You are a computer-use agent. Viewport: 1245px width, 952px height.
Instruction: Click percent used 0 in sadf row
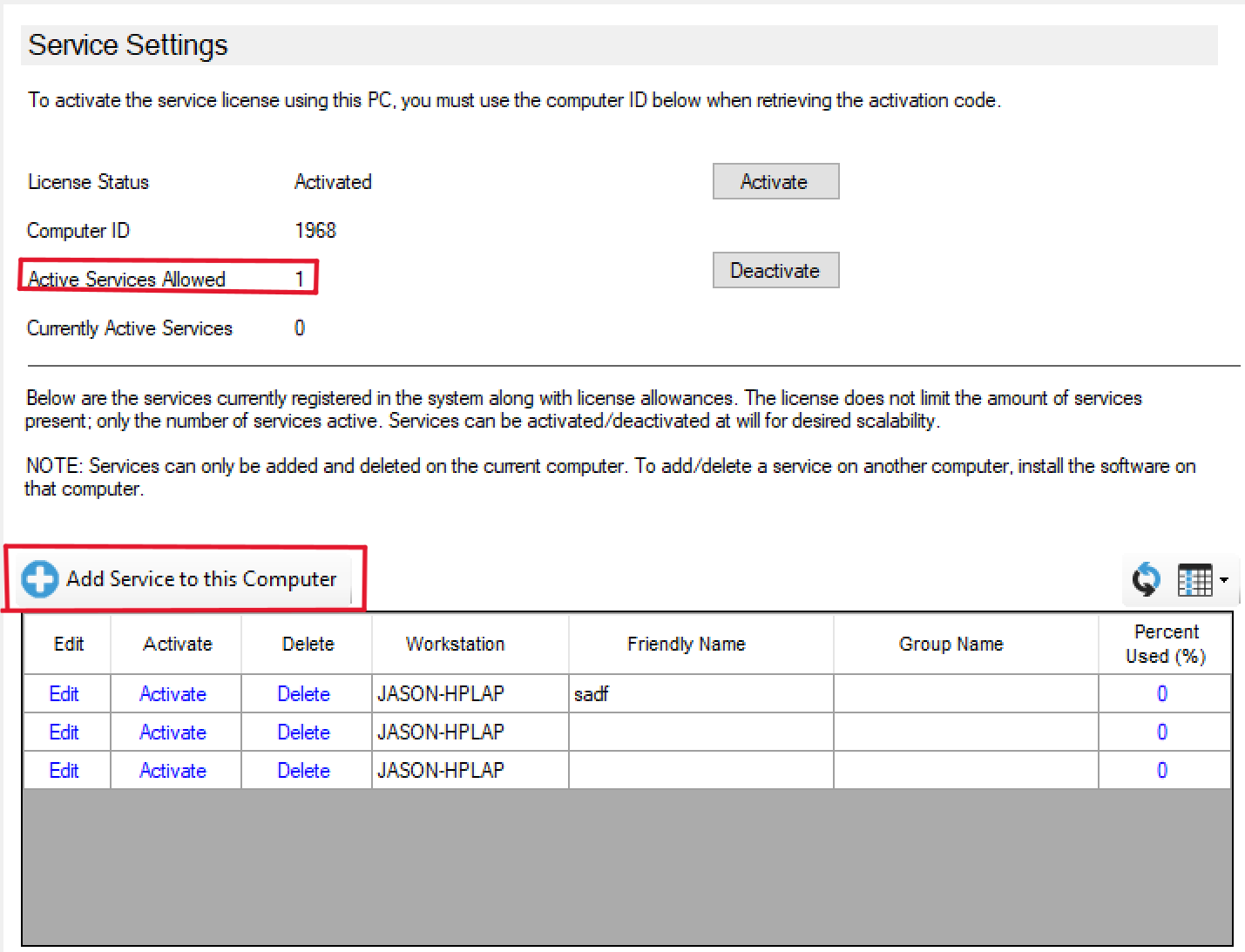[1161, 694]
